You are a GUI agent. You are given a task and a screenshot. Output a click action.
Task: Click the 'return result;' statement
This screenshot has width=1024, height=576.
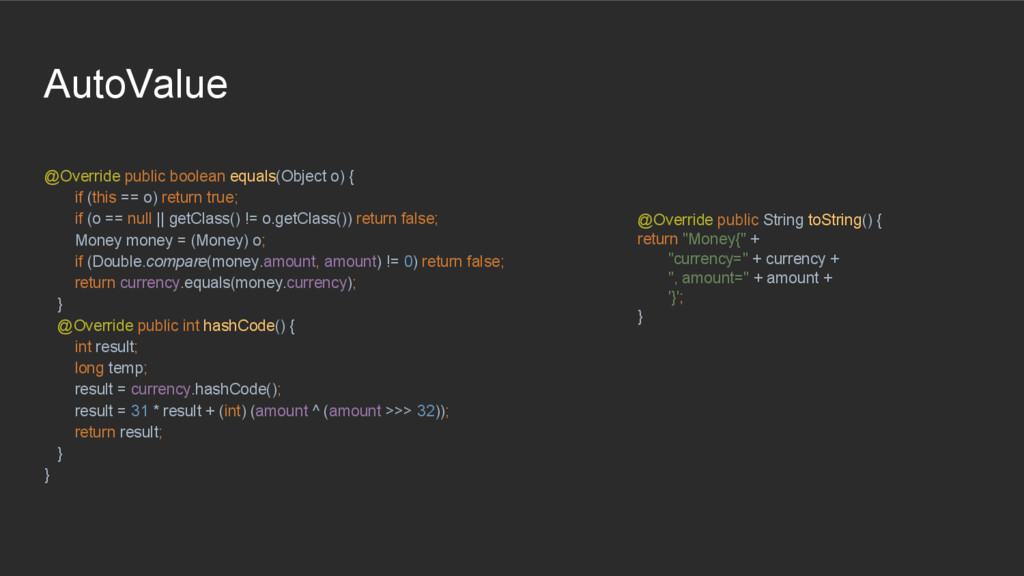(118, 432)
